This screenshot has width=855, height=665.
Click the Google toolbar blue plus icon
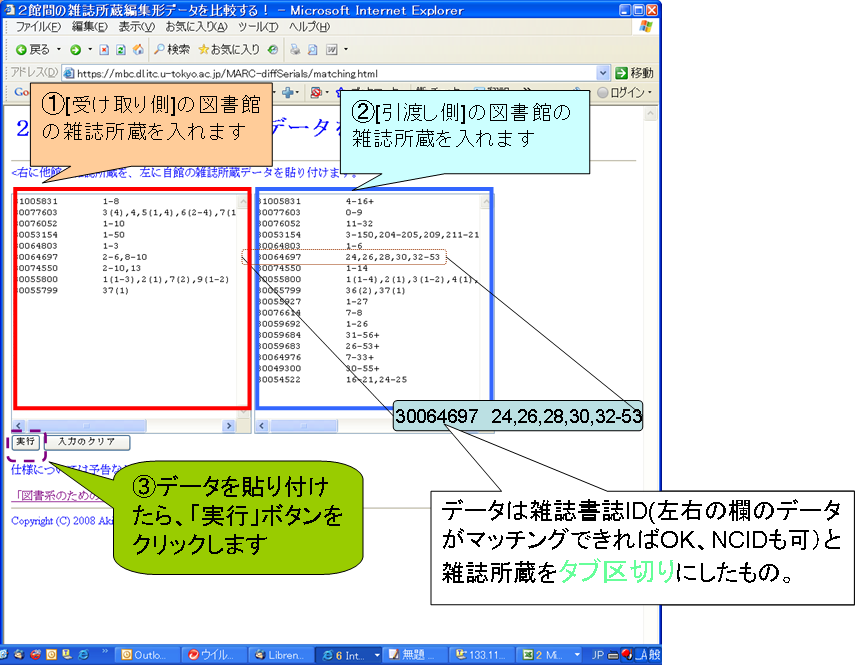(x=287, y=93)
